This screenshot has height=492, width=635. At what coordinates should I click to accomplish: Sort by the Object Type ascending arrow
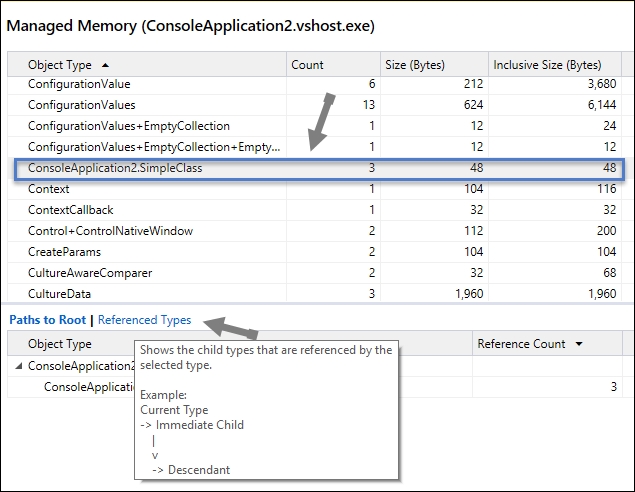[x=105, y=65]
